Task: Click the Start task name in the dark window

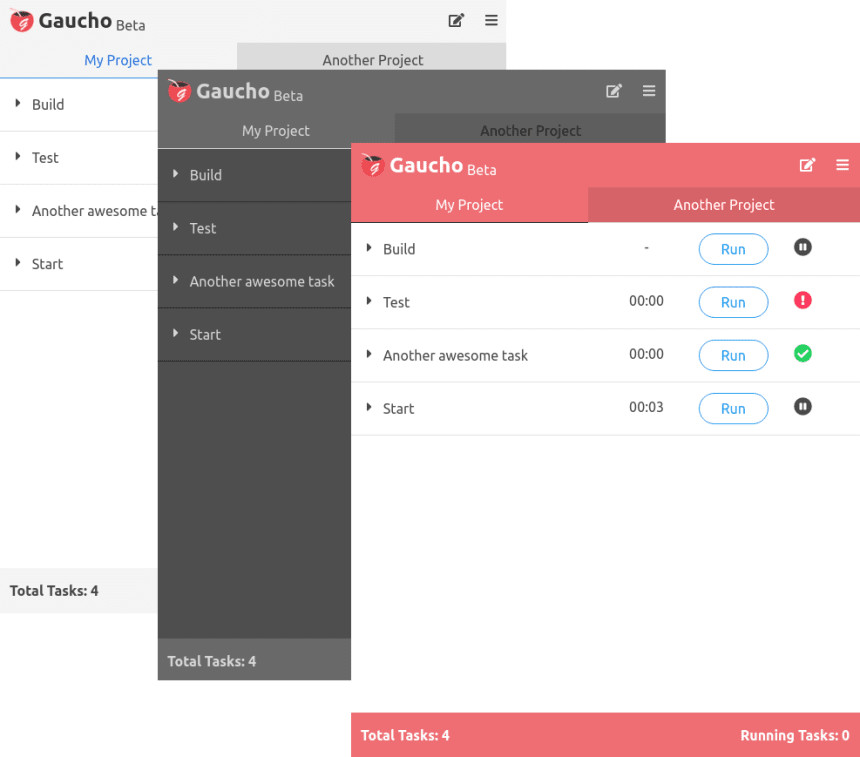Action: [x=205, y=335]
